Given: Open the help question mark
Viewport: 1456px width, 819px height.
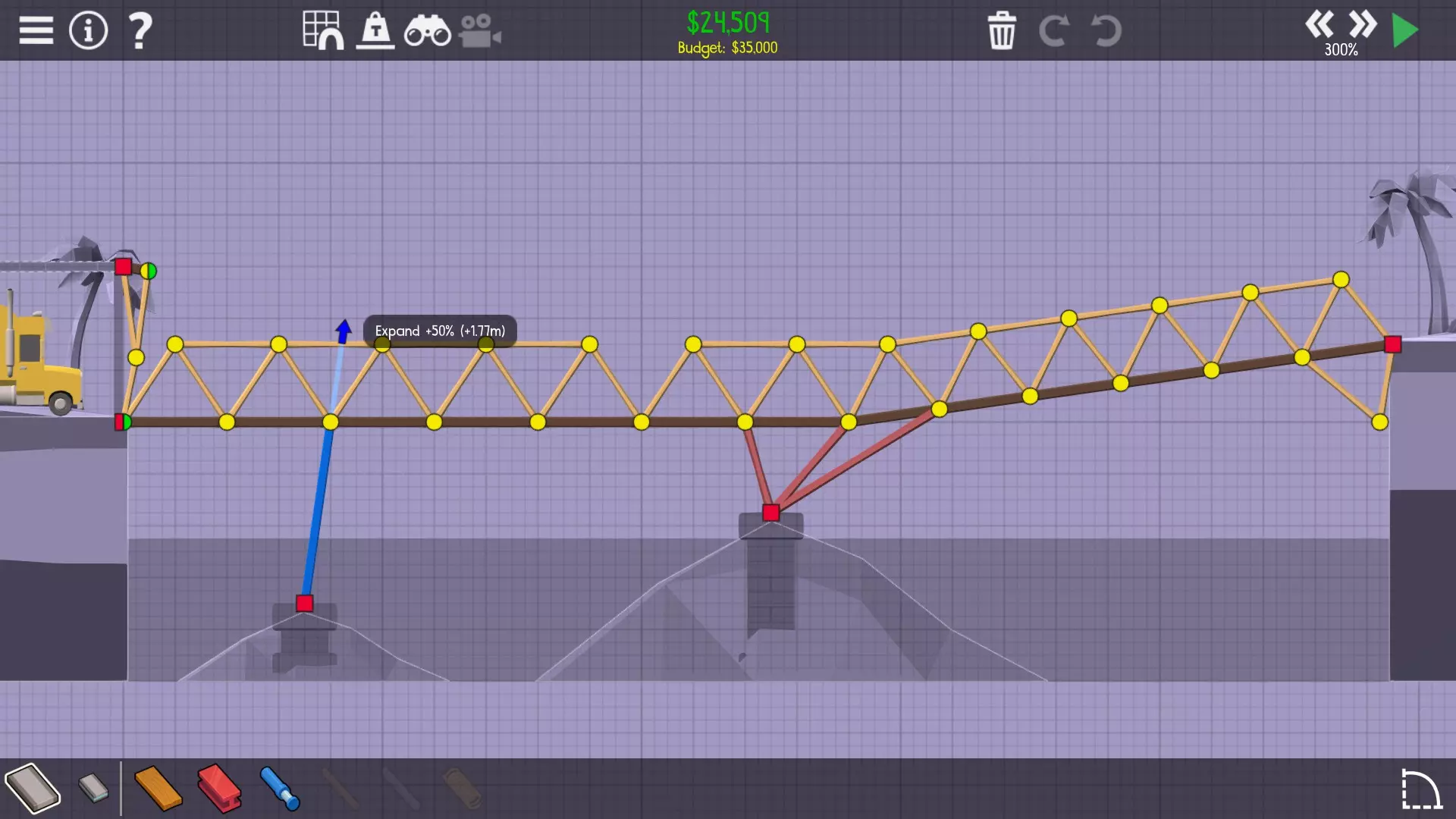Looking at the screenshot, I should tap(140, 31).
